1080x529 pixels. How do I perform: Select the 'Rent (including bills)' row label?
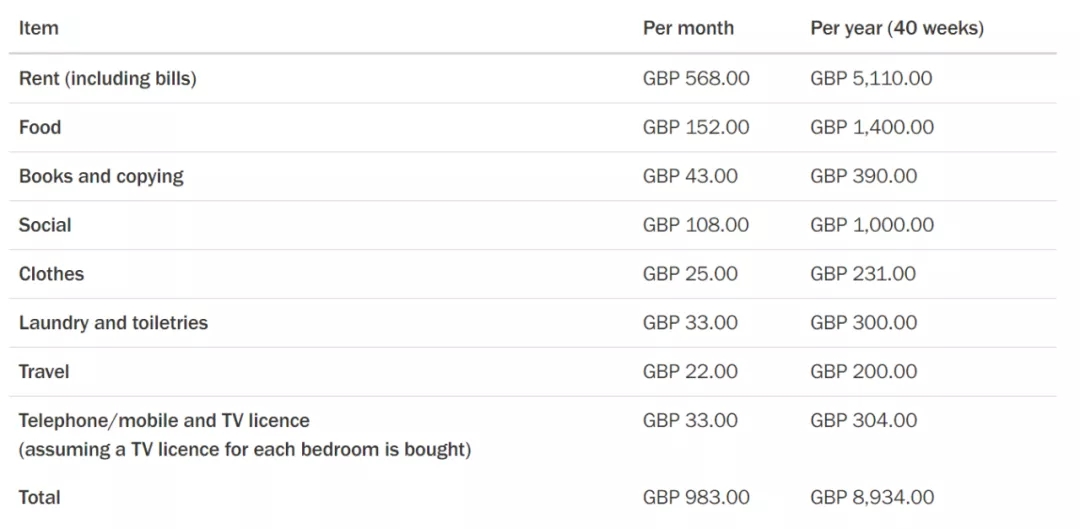(x=107, y=78)
